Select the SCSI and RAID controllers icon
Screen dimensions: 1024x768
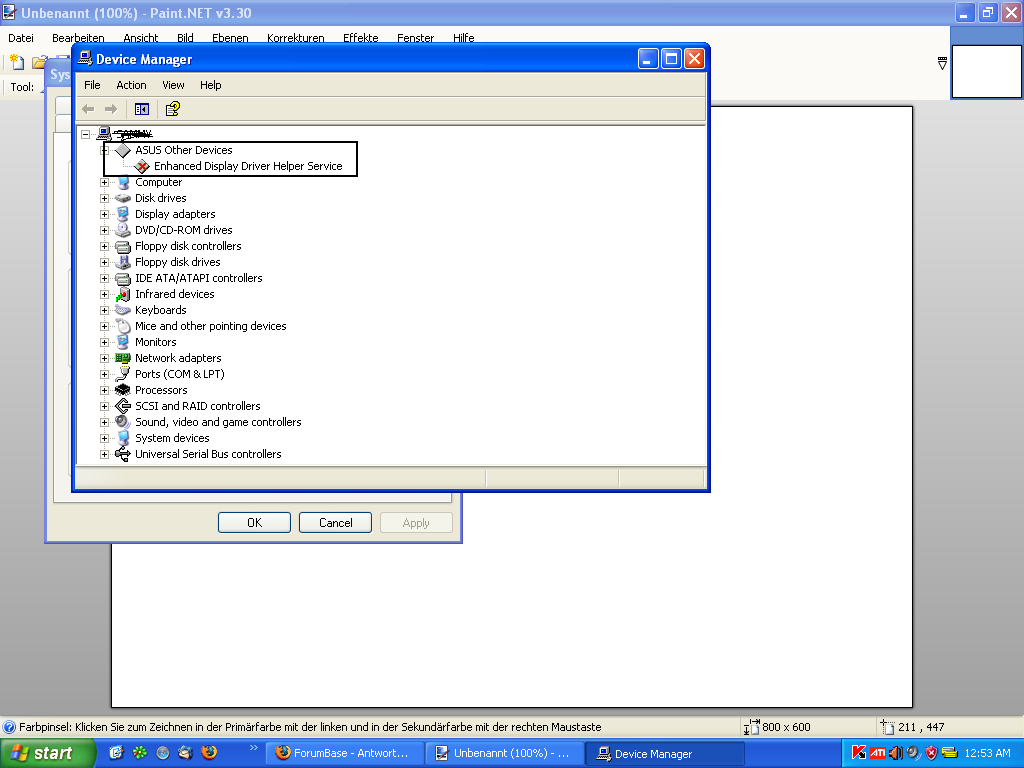[x=123, y=406]
